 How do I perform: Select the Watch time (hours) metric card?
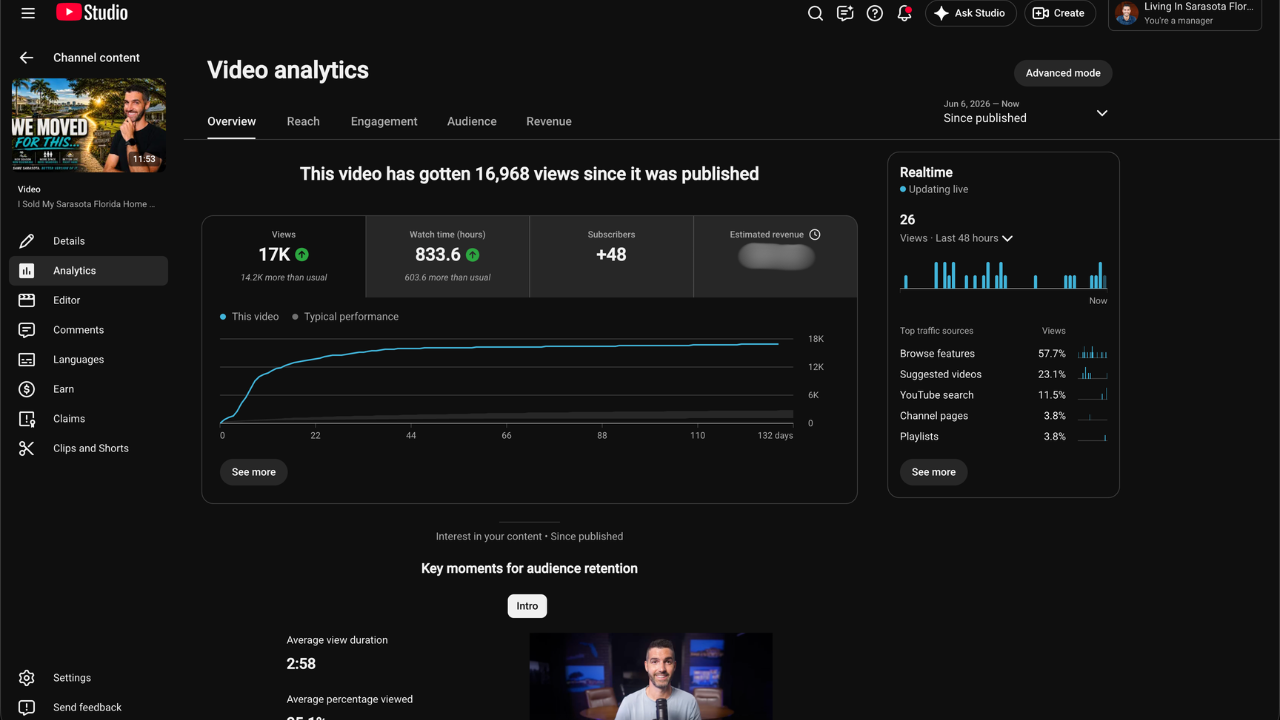point(447,256)
